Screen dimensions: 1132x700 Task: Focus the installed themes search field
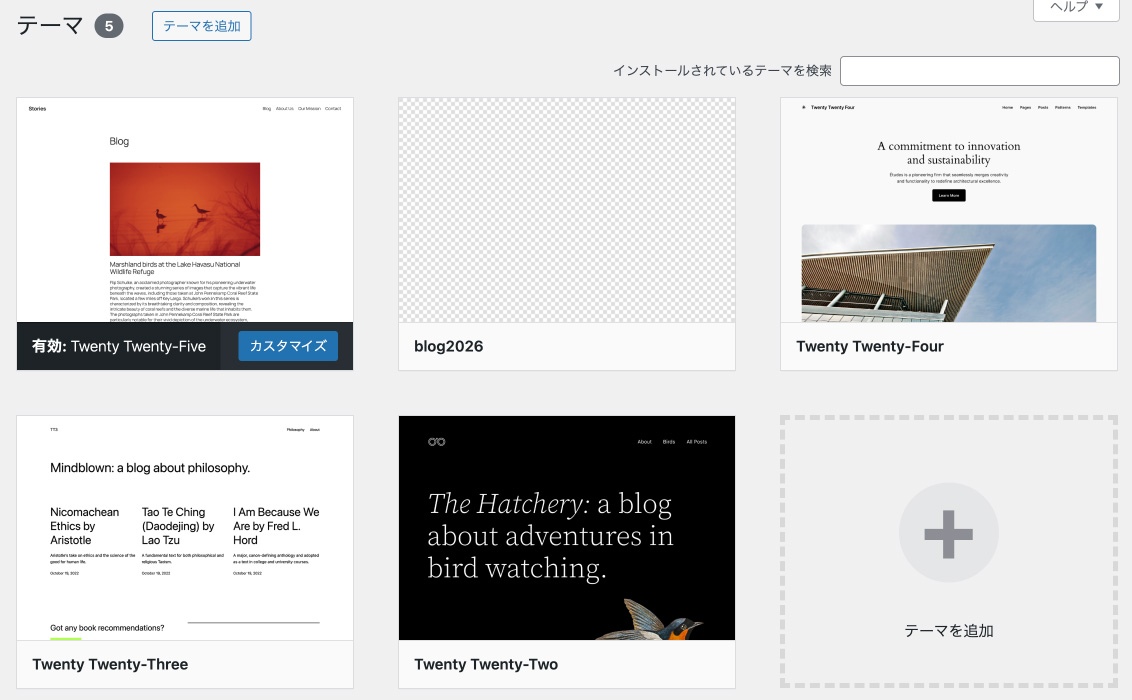tap(979, 71)
